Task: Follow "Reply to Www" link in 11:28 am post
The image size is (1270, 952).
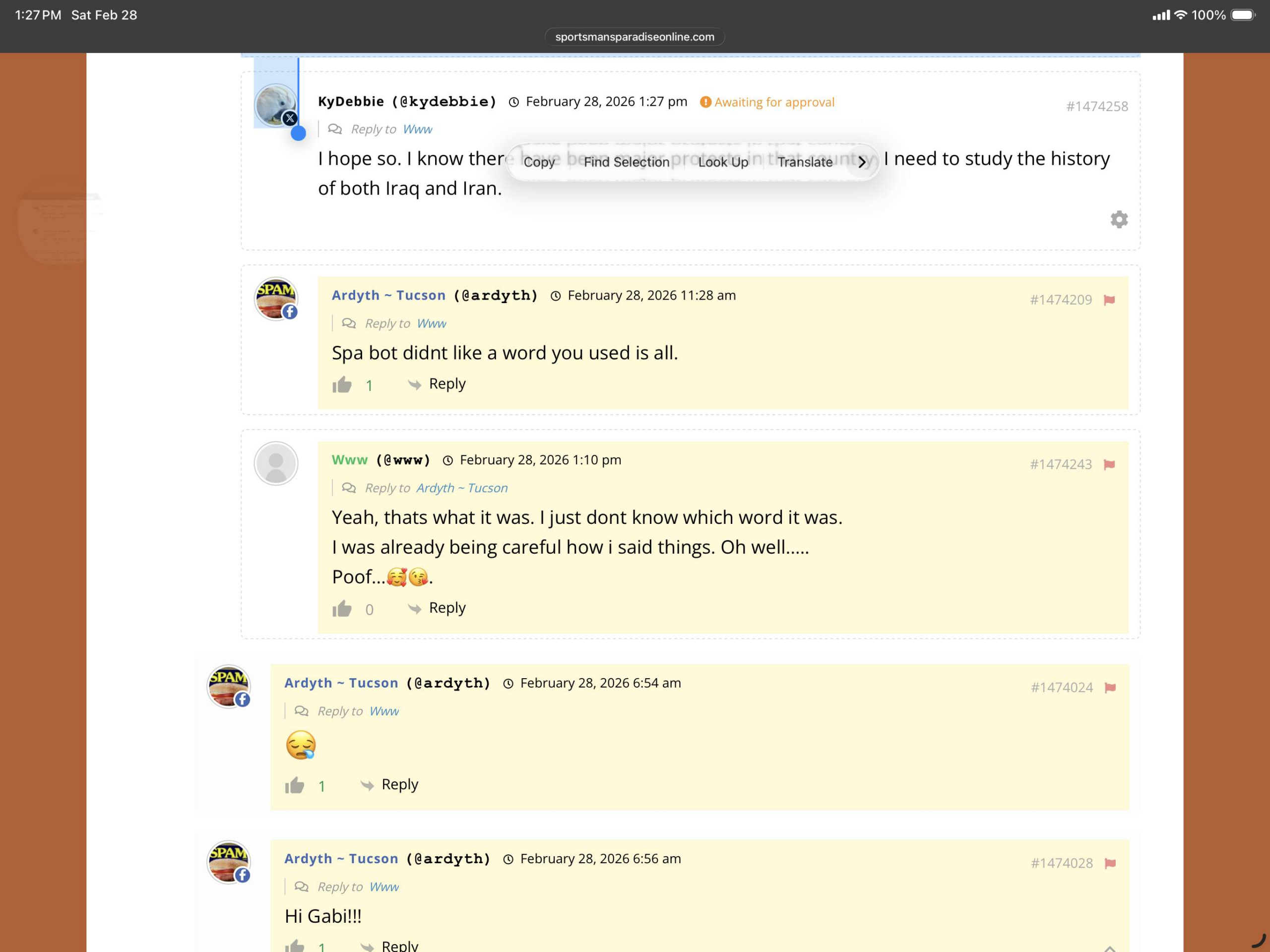Action: pyautogui.click(x=431, y=323)
